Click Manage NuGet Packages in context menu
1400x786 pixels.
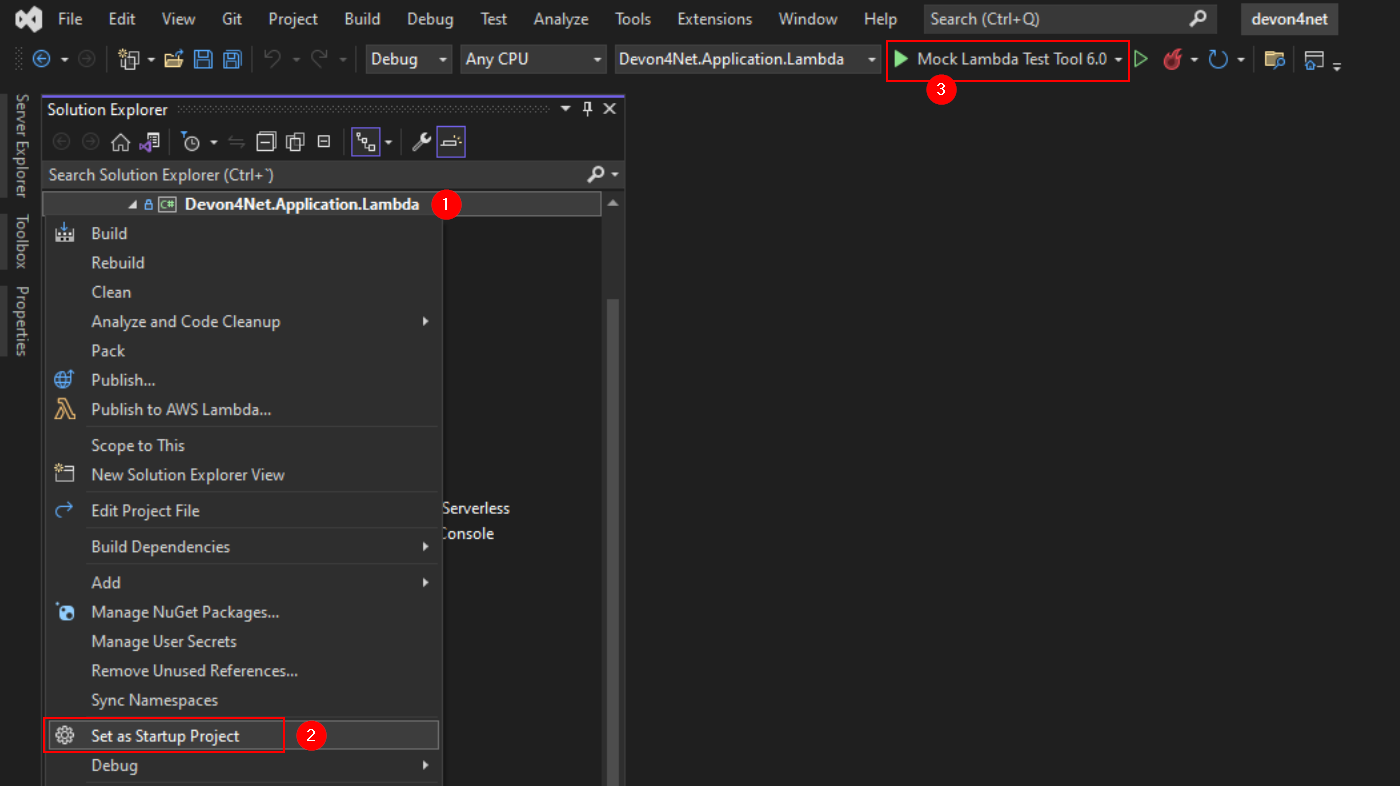pos(185,612)
